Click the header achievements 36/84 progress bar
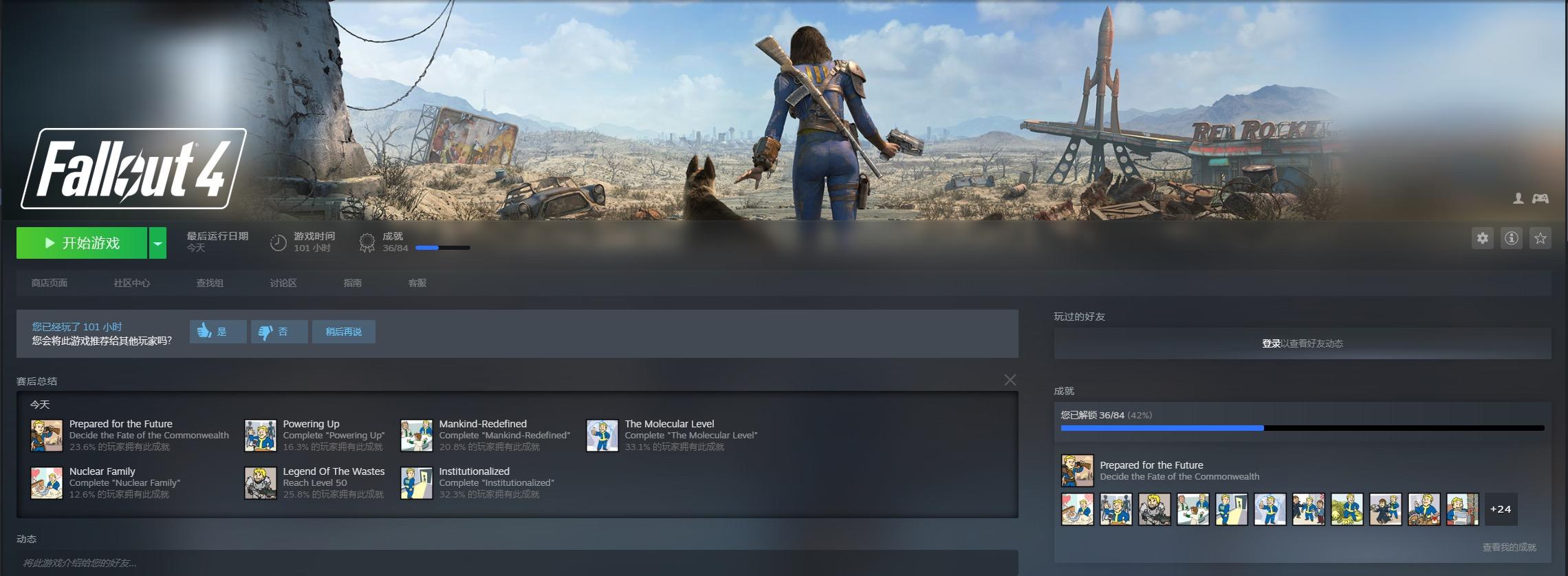Screen dimensions: 1568x576 click(443, 248)
